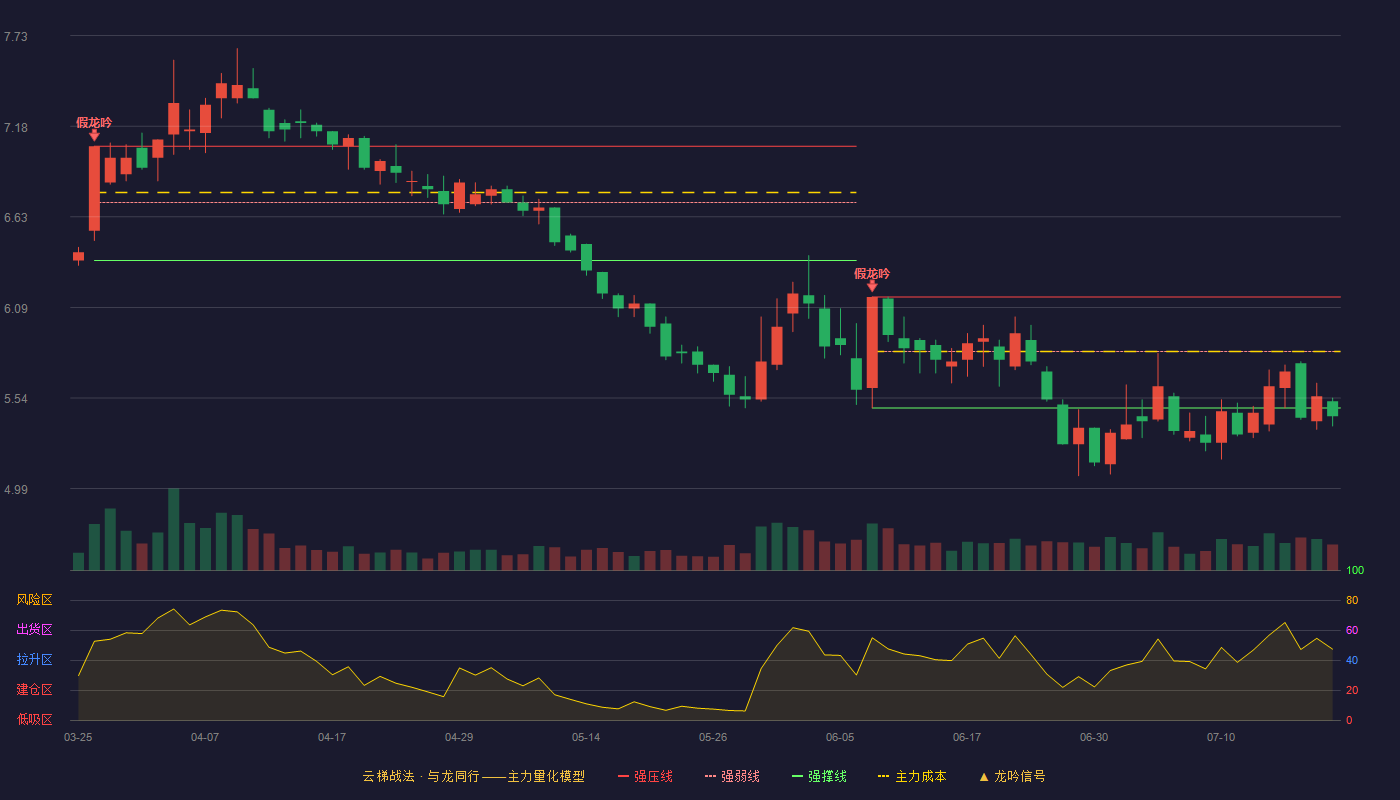Click the 4.99 price axis label
The image size is (1400, 800).
click(x=16, y=490)
